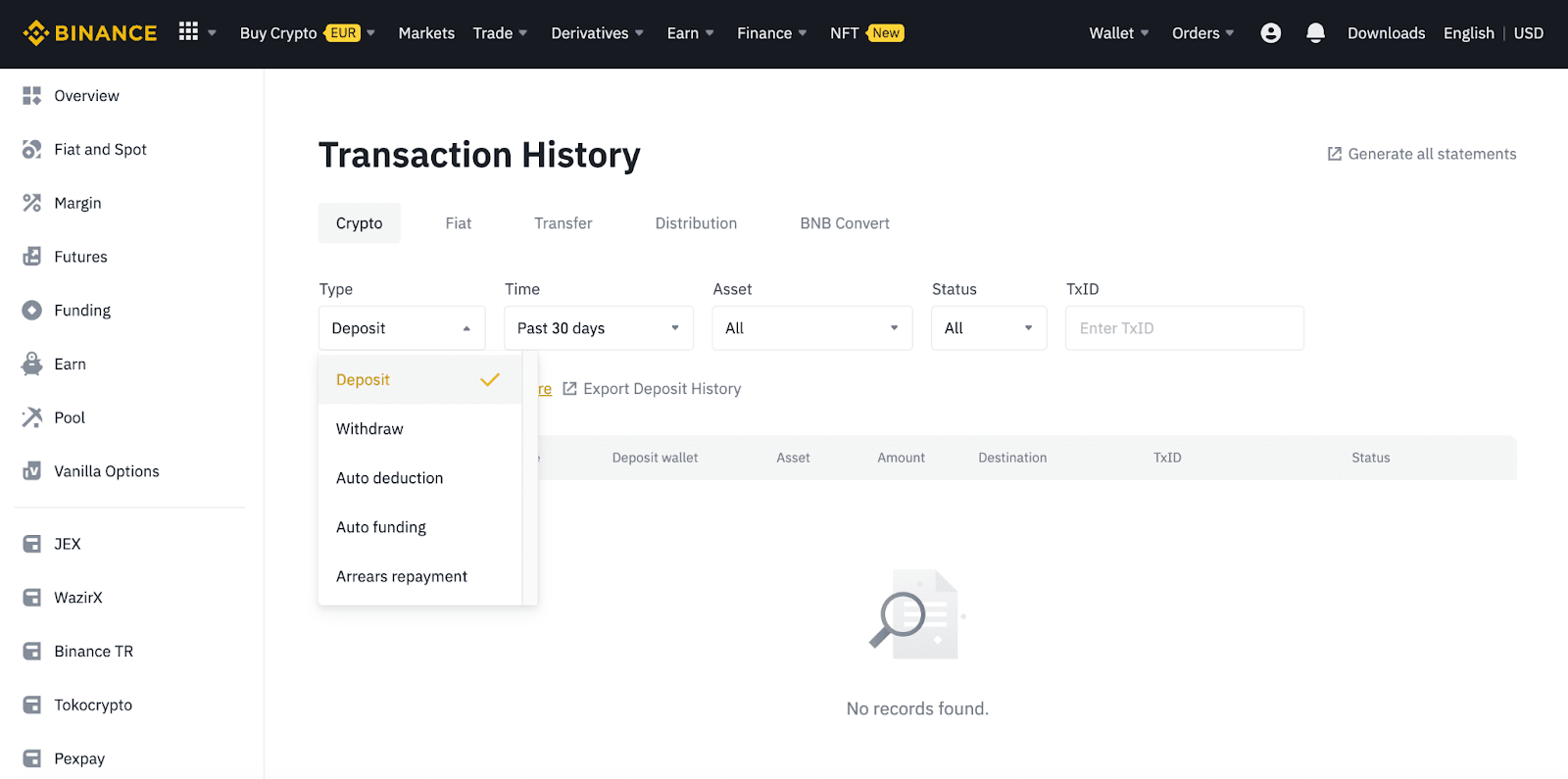The width and height of the screenshot is (1568, 779).
Task: Click the TxID column header in table
Action: point(1167,458)
